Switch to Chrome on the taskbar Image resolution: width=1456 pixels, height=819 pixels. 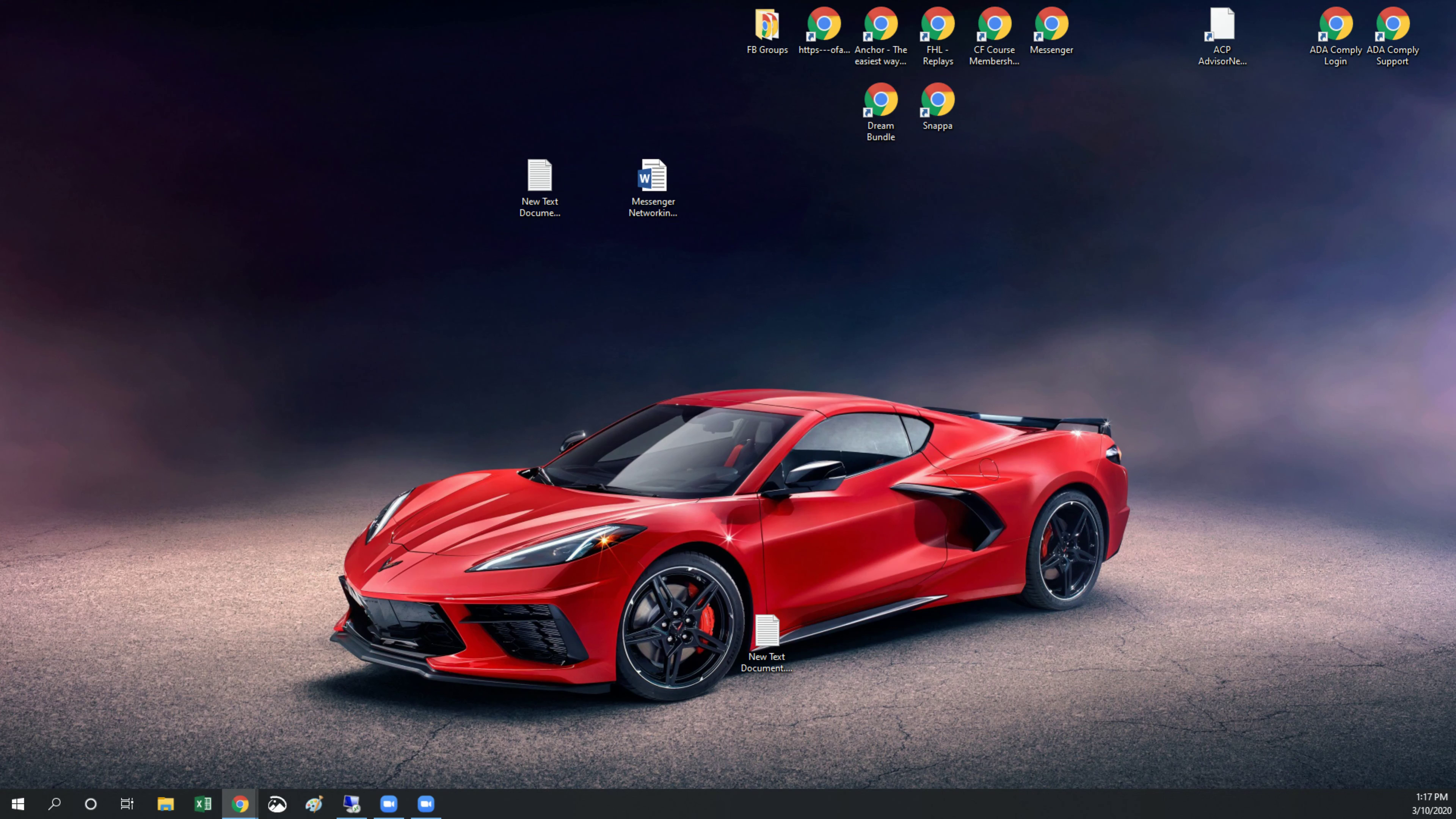240,804
